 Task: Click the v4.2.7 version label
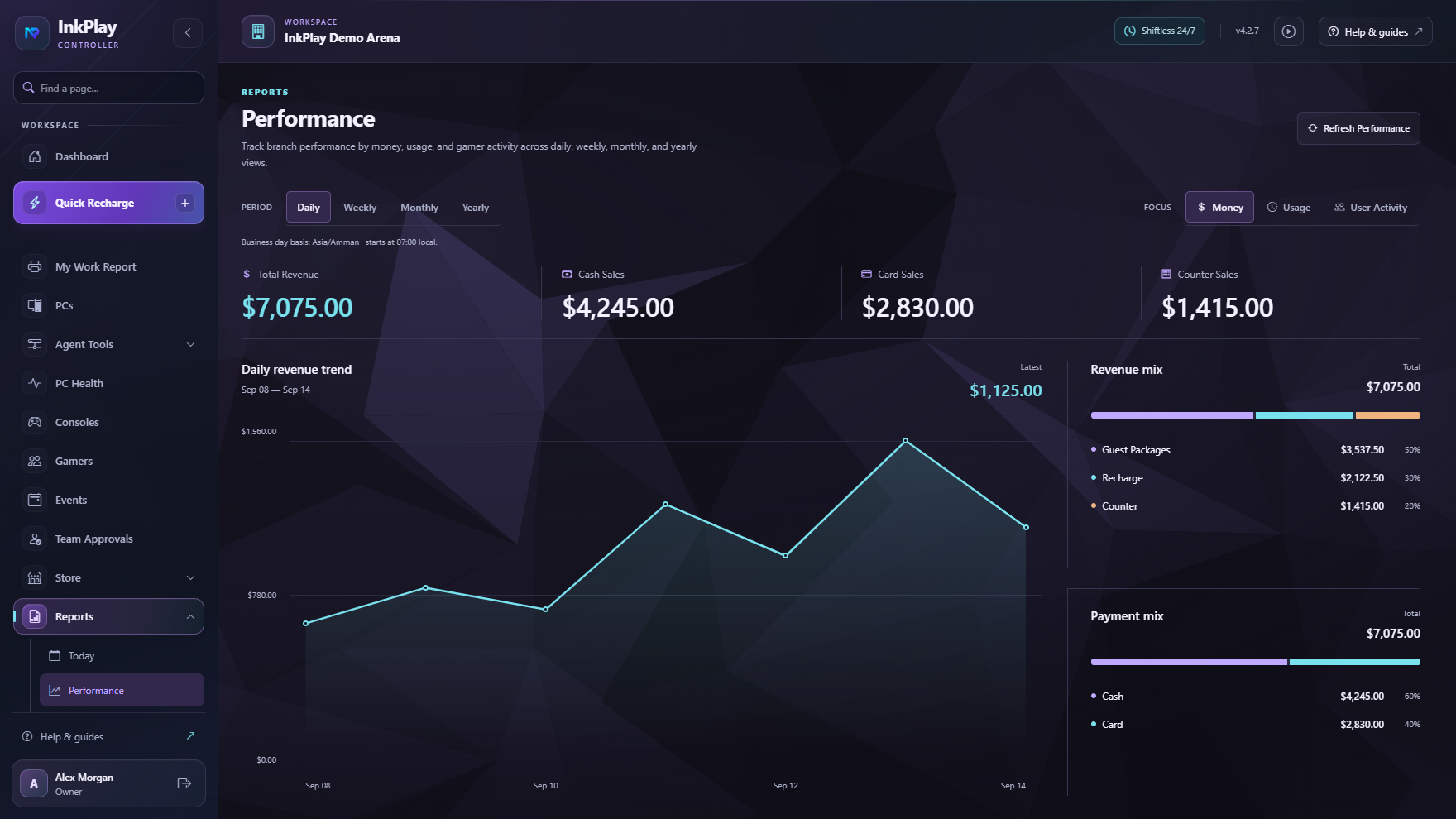(1247, 31)
